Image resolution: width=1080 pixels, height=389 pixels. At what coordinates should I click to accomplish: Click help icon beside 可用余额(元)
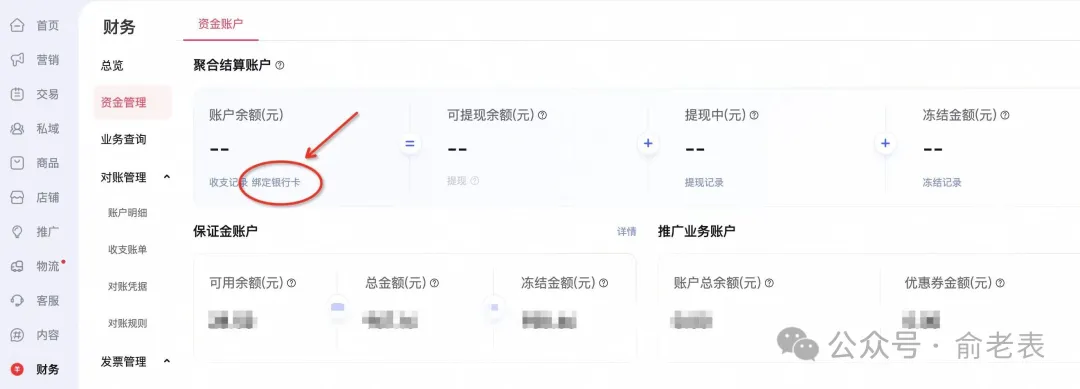[x=291, y=283]
